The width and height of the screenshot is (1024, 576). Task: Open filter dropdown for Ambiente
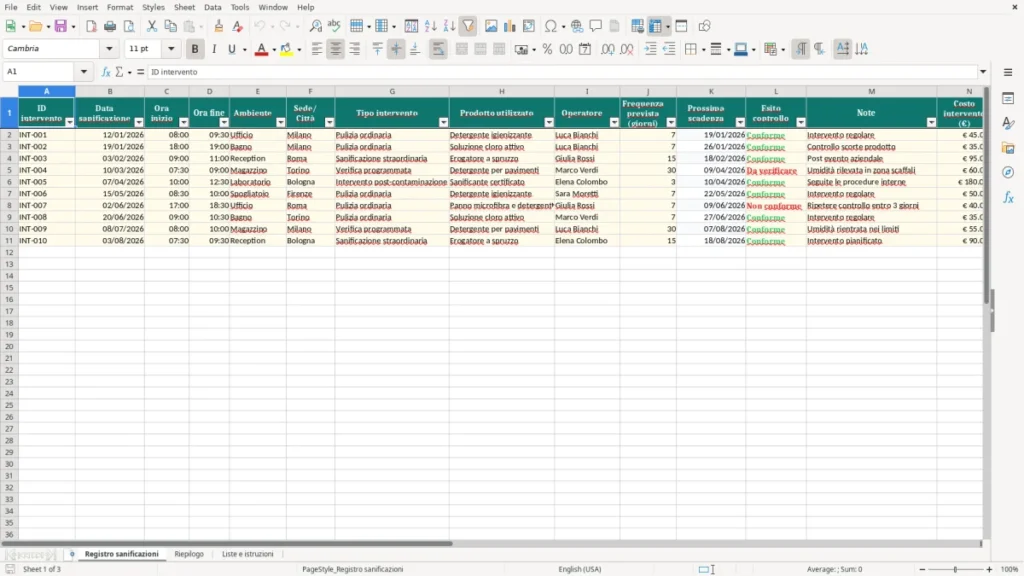[x=280, y=122]
